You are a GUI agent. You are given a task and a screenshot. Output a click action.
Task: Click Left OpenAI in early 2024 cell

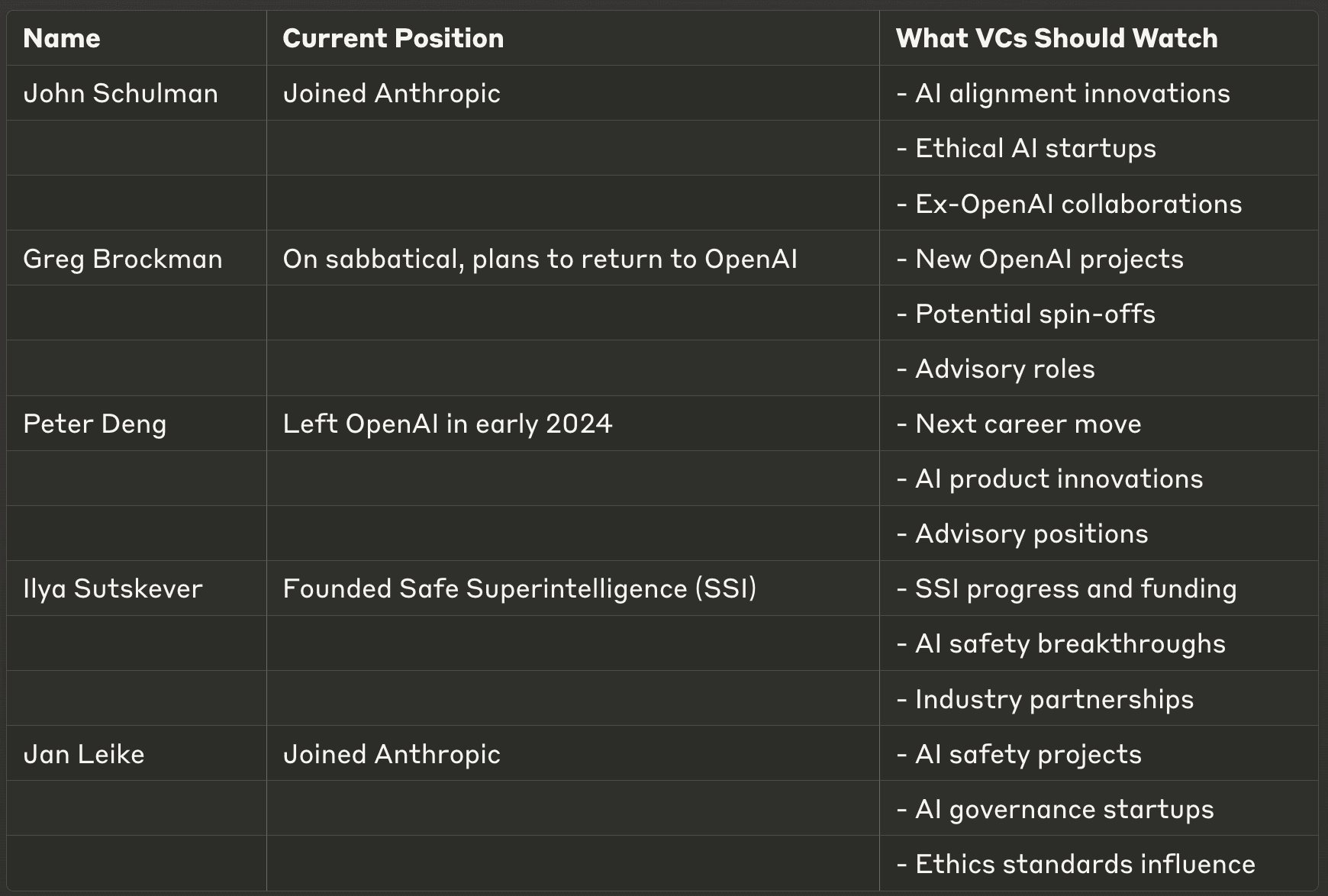[572, 424]
